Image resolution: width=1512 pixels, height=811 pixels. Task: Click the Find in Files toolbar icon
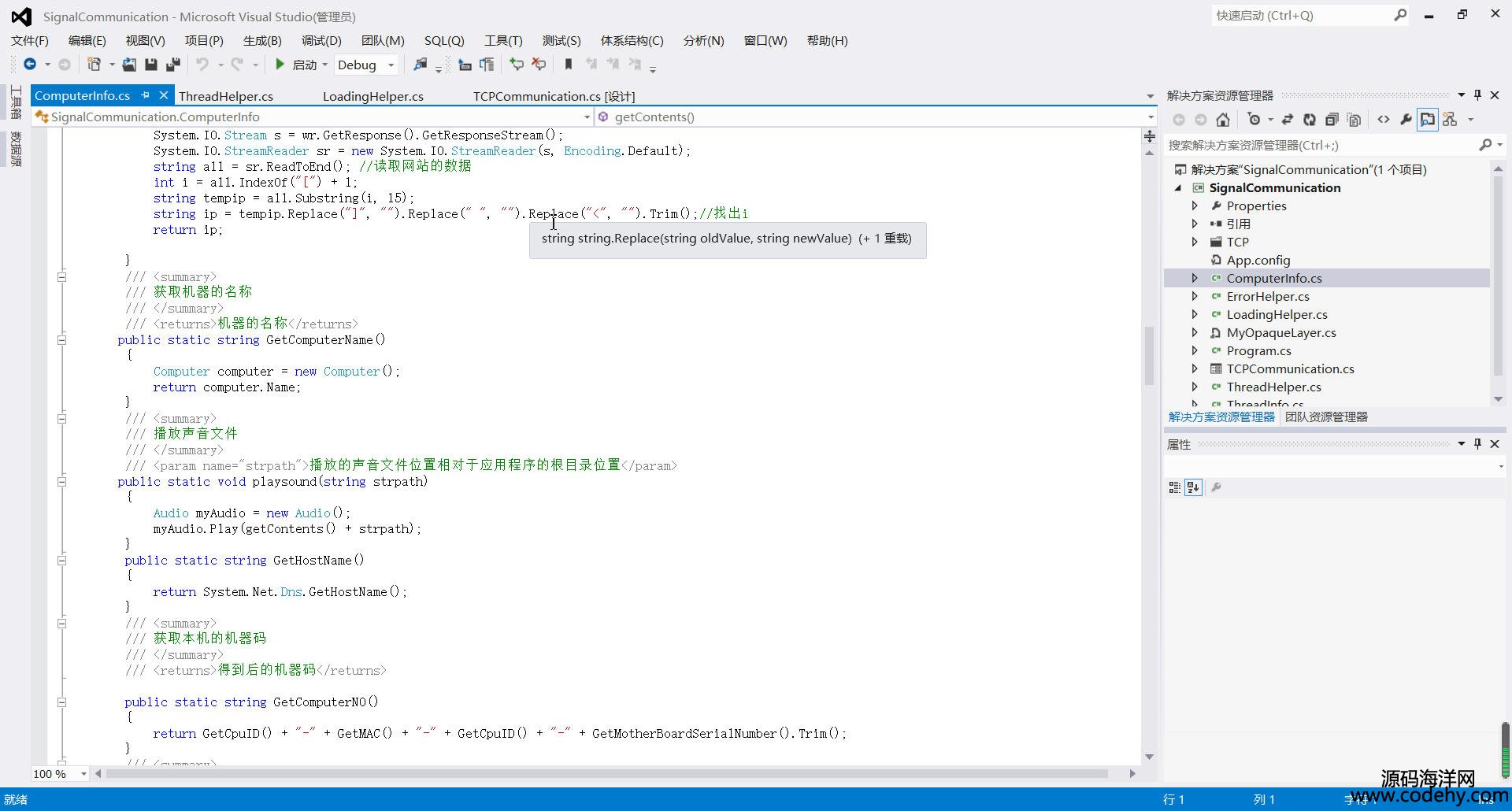421,65
